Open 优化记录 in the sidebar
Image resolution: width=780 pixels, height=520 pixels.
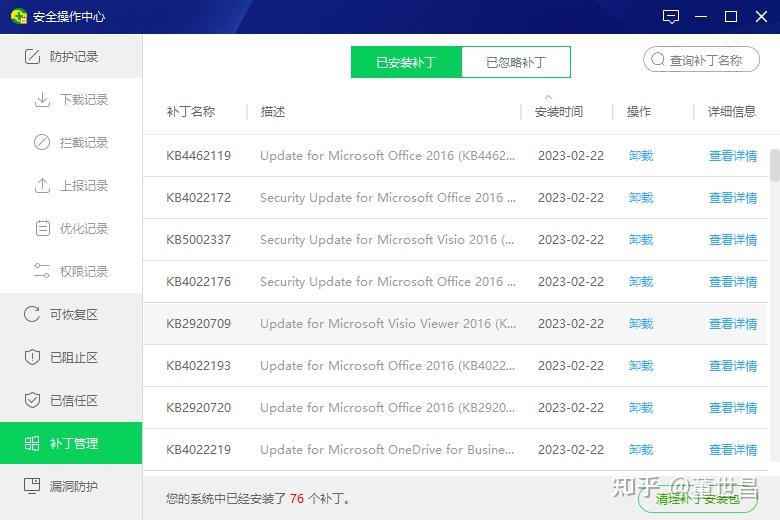[71, 228]
